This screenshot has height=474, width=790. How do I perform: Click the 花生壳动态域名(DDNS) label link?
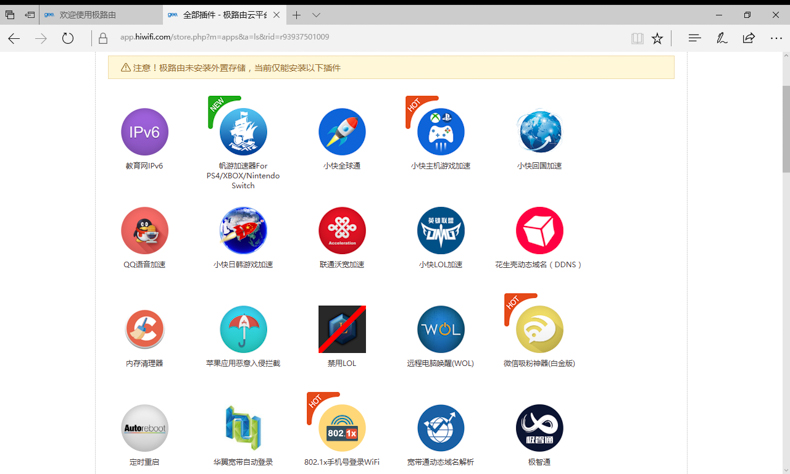539,265
